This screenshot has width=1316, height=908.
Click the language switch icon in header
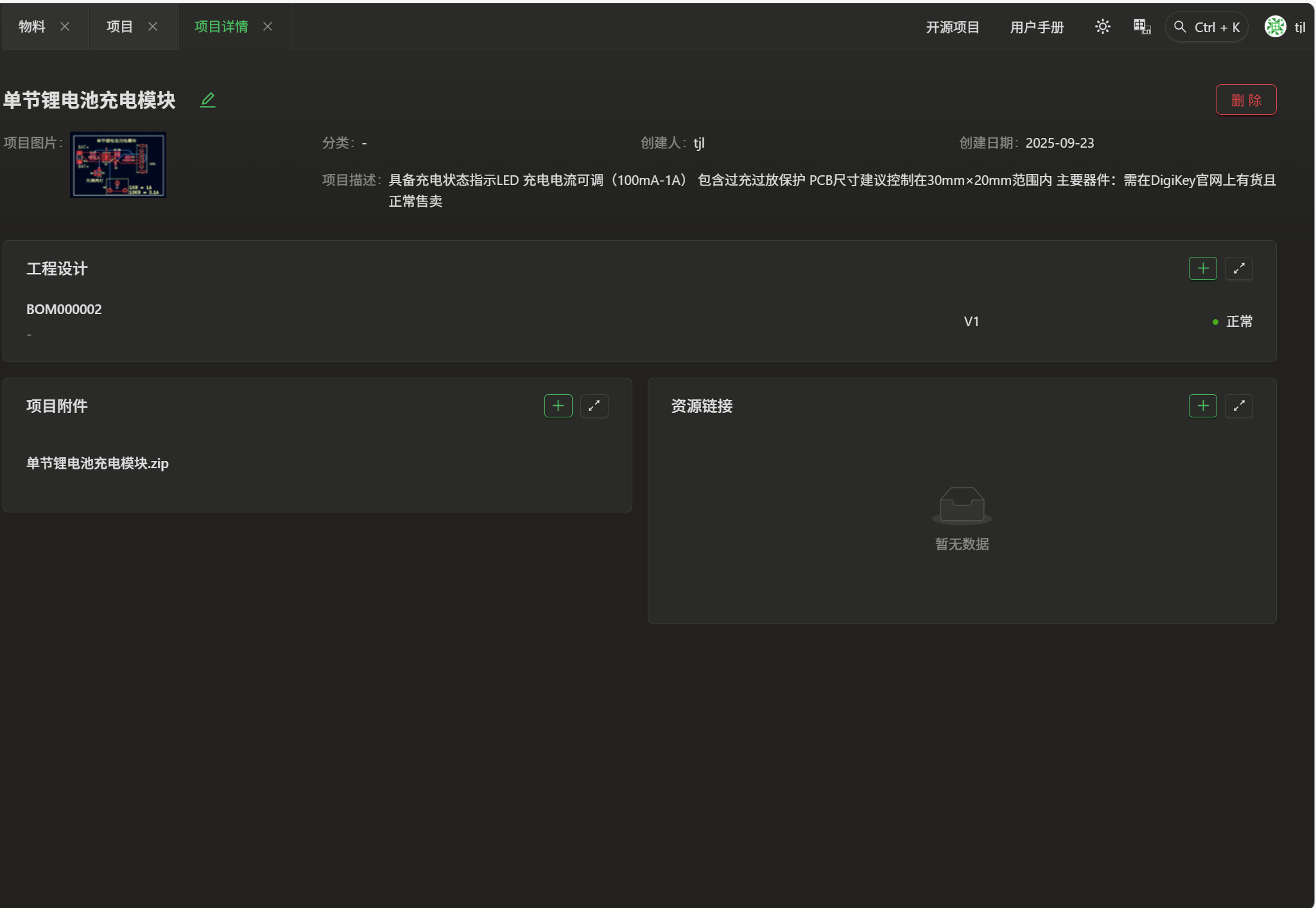pos(1141,27)
